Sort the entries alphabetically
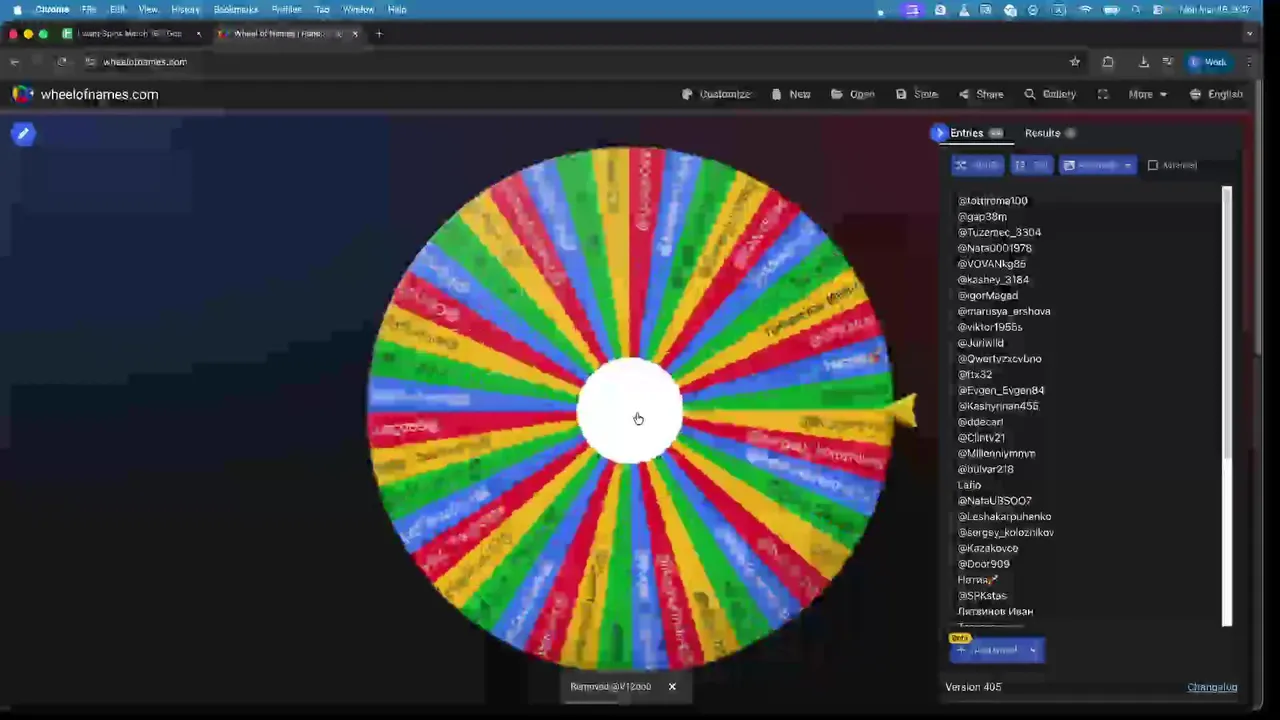This screenshot has height=720, width=1280. tap(1031, 165)
